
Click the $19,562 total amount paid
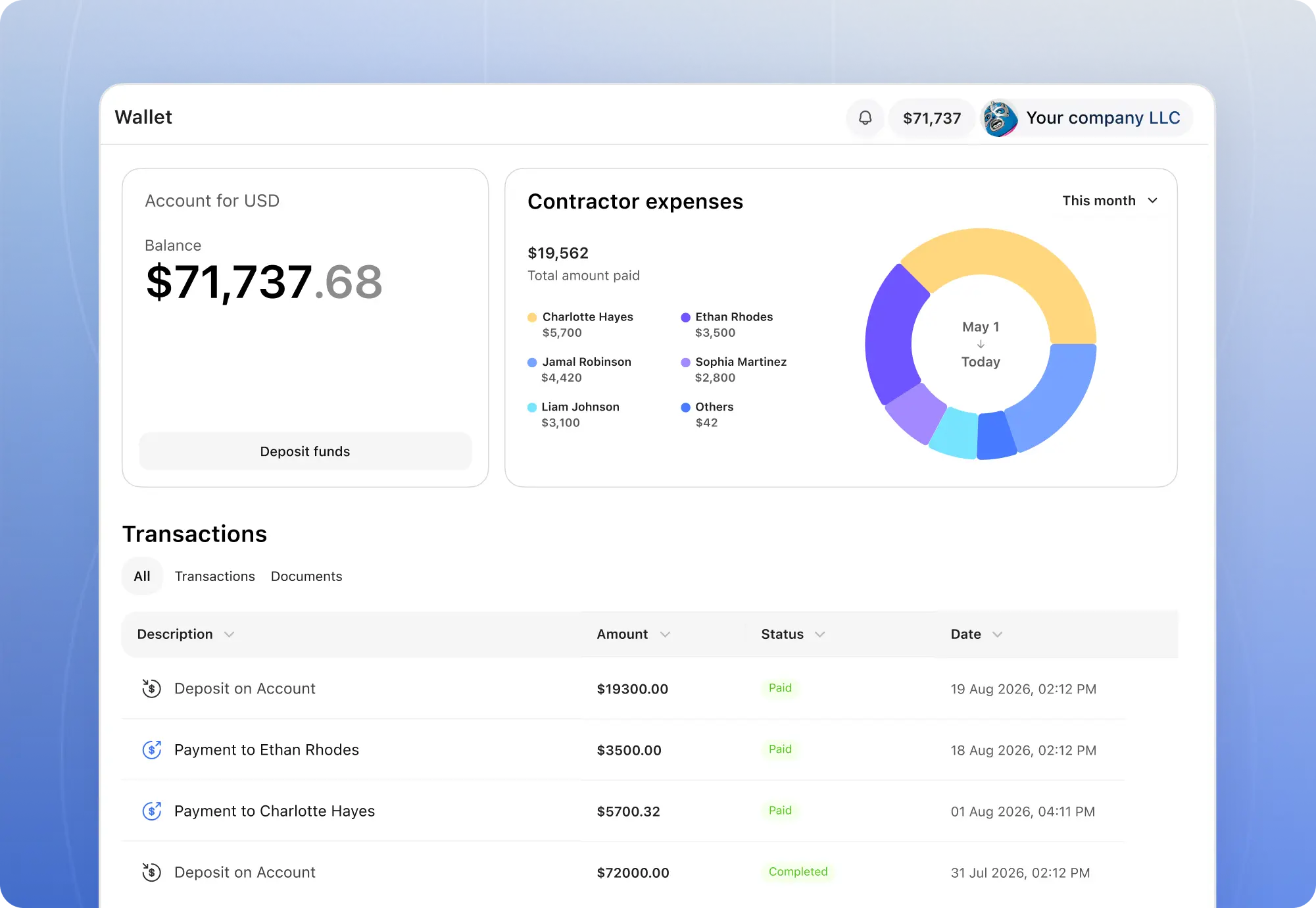click(558, 253)
